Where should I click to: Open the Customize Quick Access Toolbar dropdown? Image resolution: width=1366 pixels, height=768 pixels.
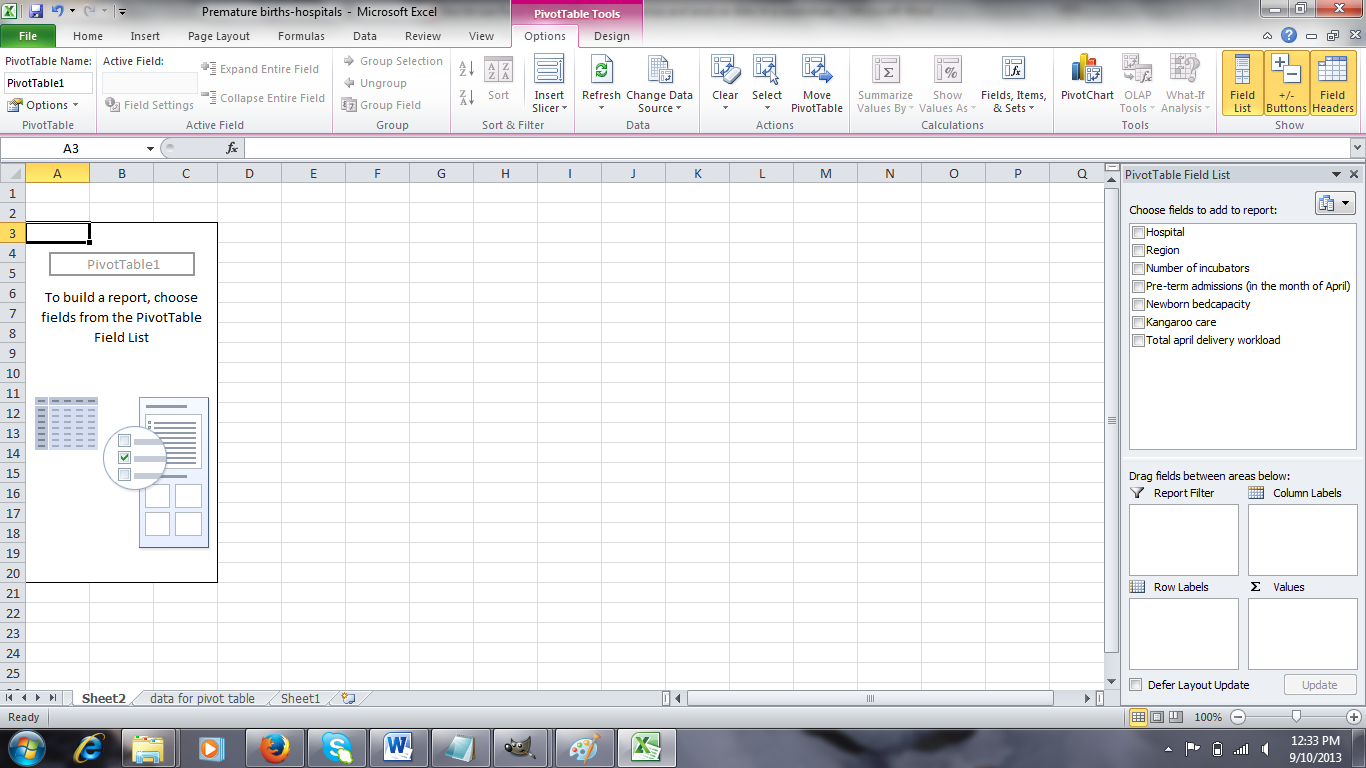coord(121,12)
